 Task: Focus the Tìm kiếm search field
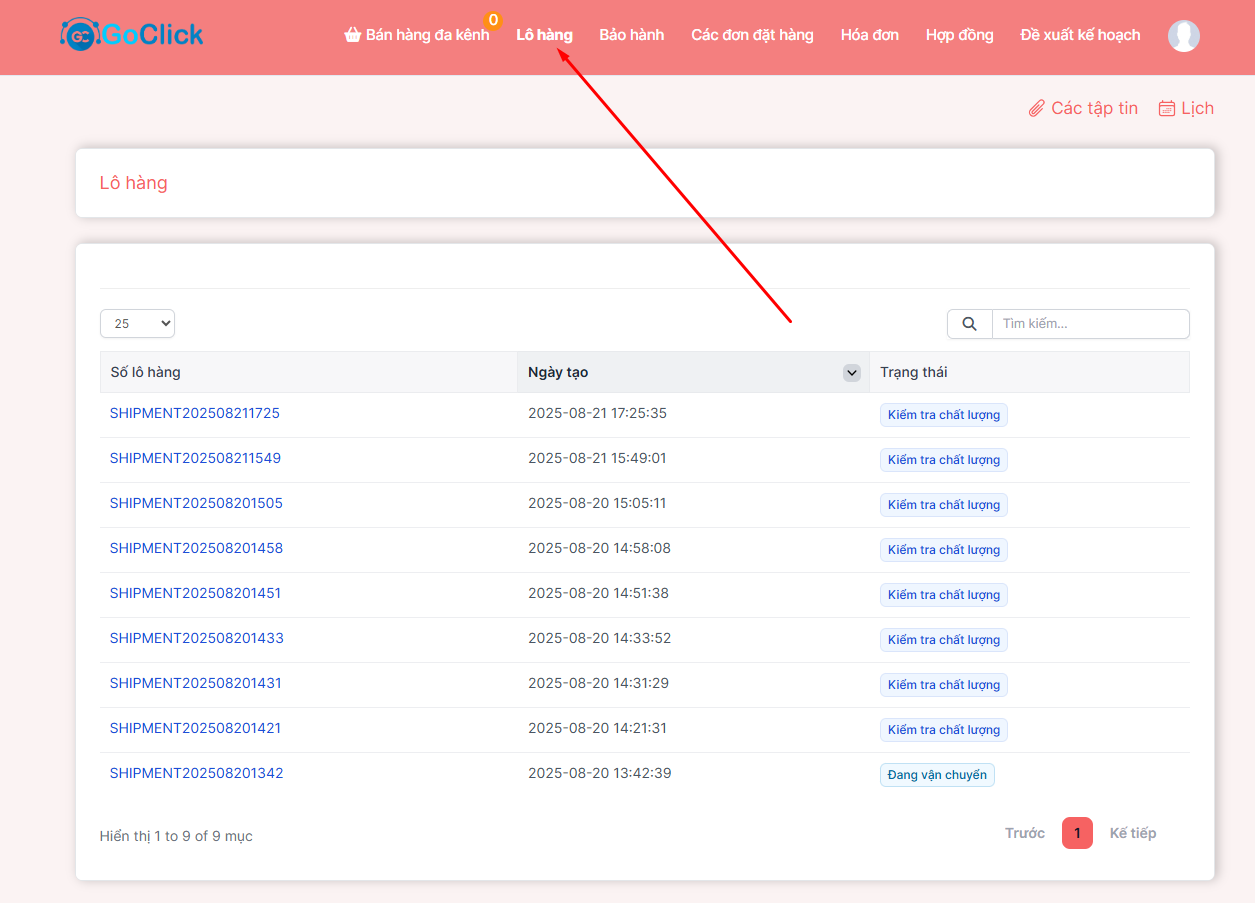click(1090, 324)
